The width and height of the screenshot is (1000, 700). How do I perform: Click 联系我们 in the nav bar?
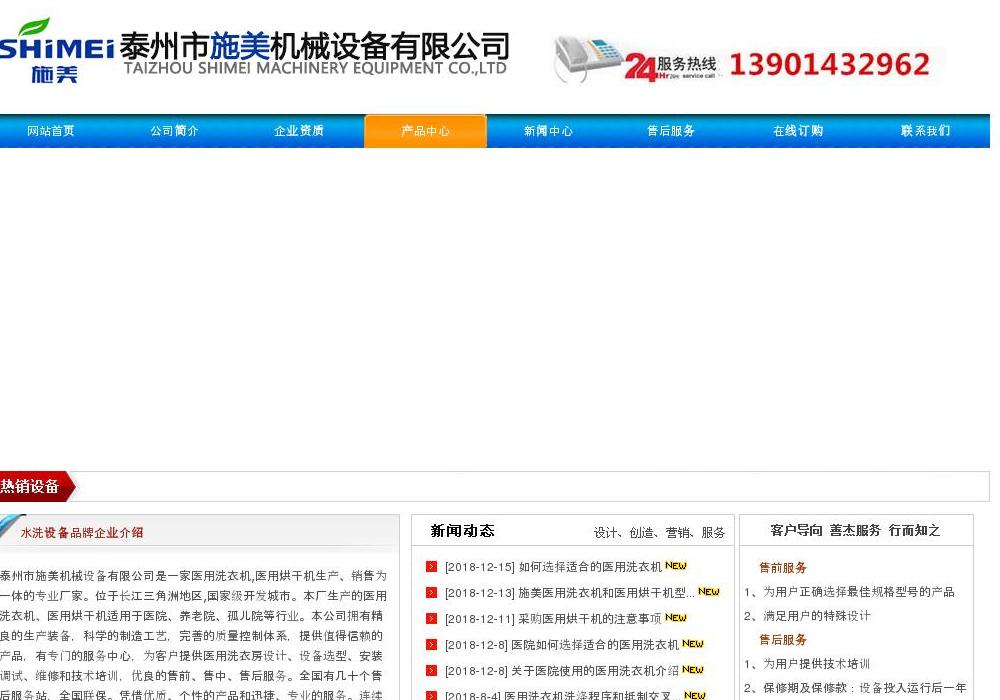pos(925,131)
